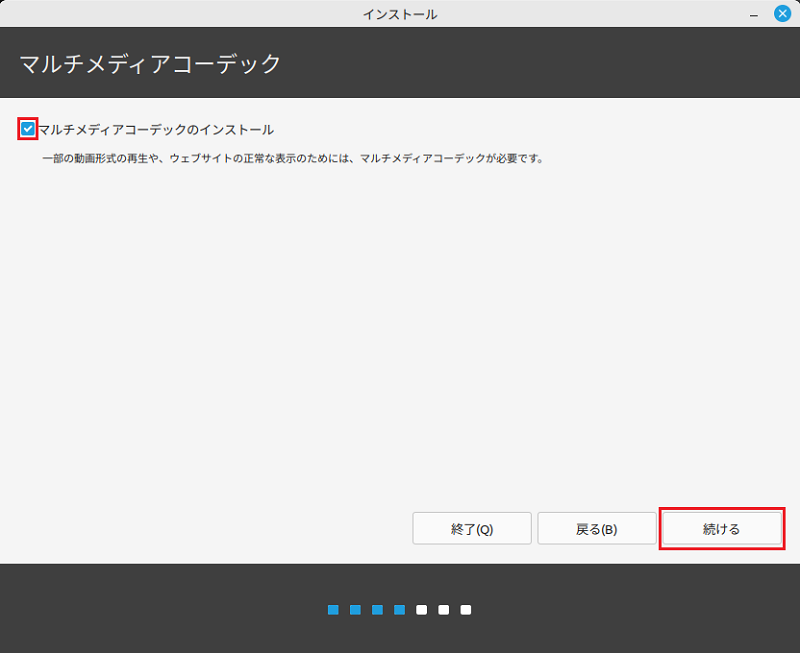Screen dimensions: 800x653
Task: Go back with 戻る(B) button
Action: 596,529
